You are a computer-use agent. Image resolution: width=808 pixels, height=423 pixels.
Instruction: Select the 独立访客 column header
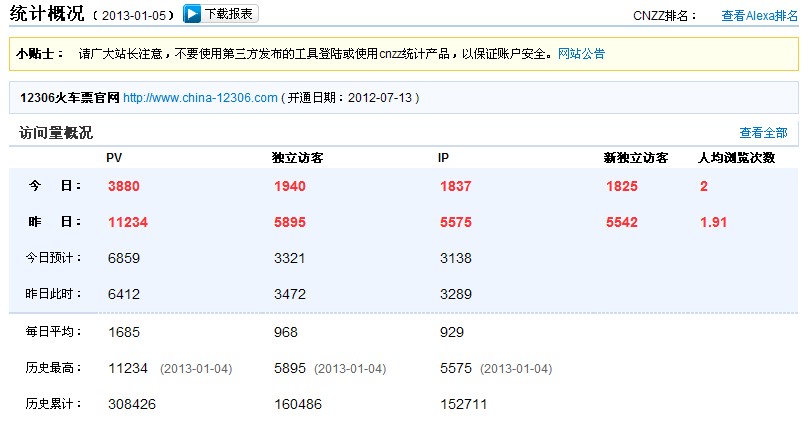pos(297,158)
